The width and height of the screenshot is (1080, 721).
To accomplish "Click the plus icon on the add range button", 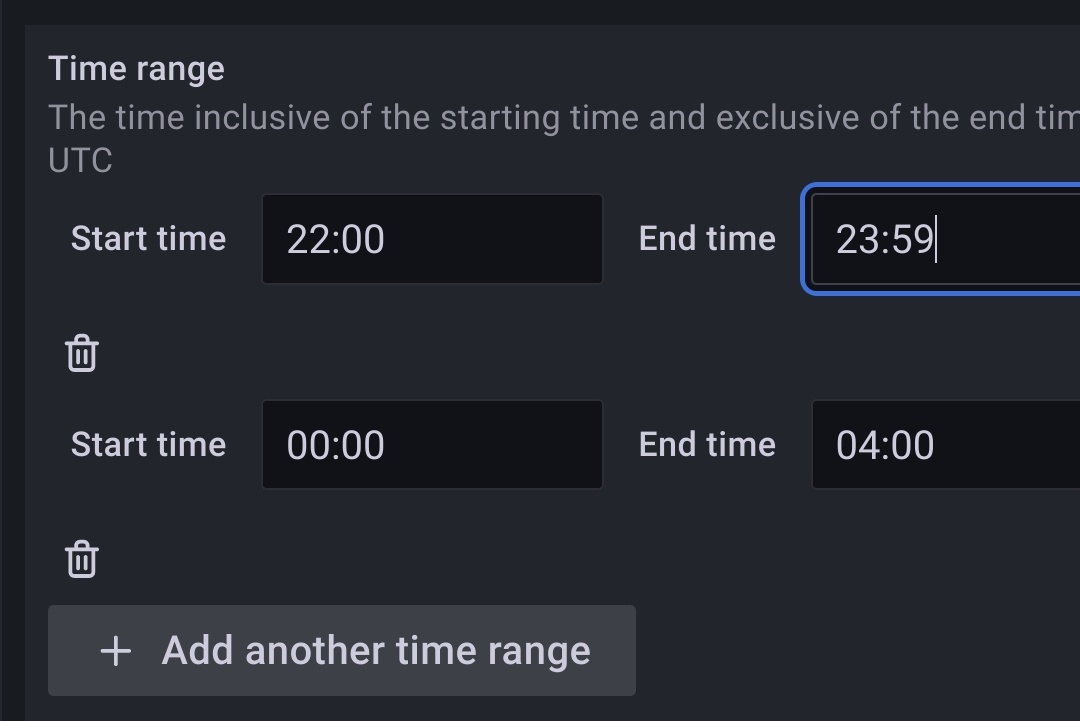I will 115,651.
